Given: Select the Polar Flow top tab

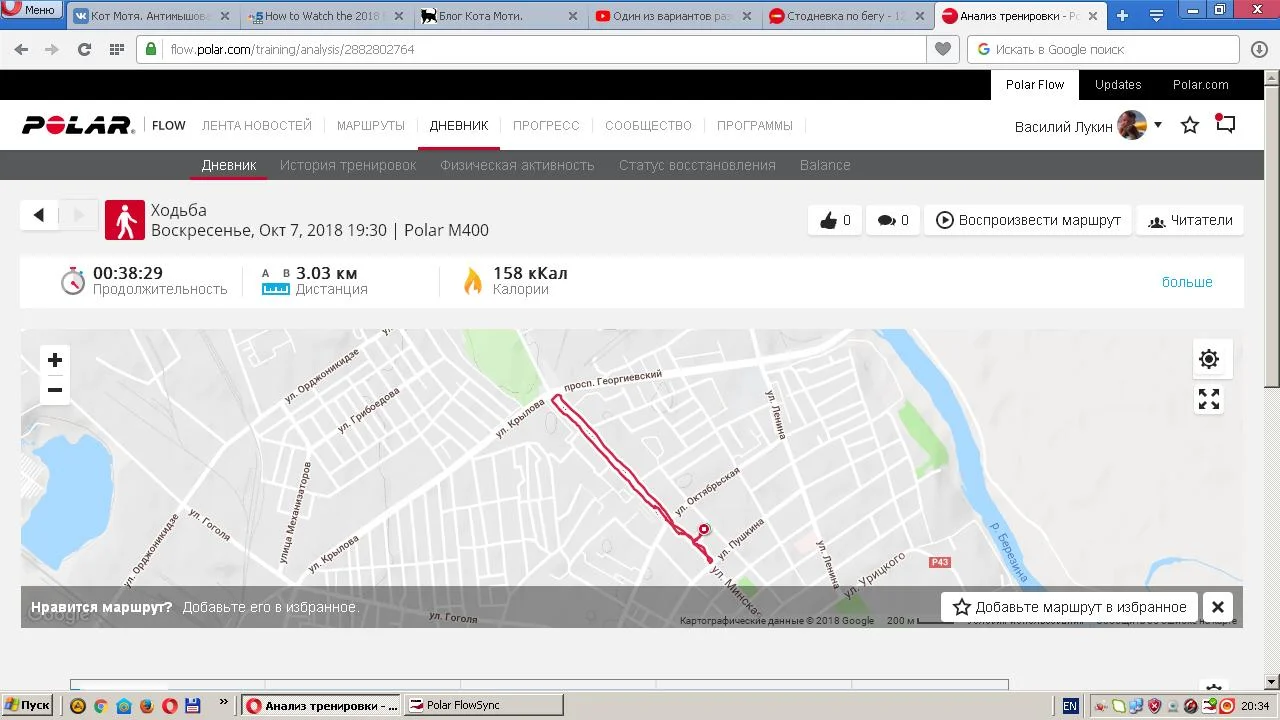Looking at the screenshot, I should tap(1035, 85).
